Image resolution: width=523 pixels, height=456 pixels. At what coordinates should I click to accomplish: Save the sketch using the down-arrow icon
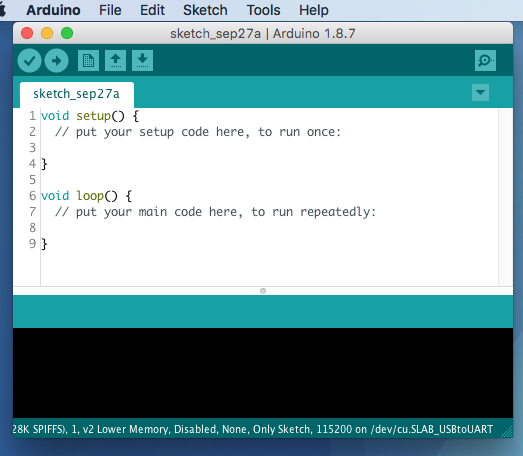coord(142,61)
